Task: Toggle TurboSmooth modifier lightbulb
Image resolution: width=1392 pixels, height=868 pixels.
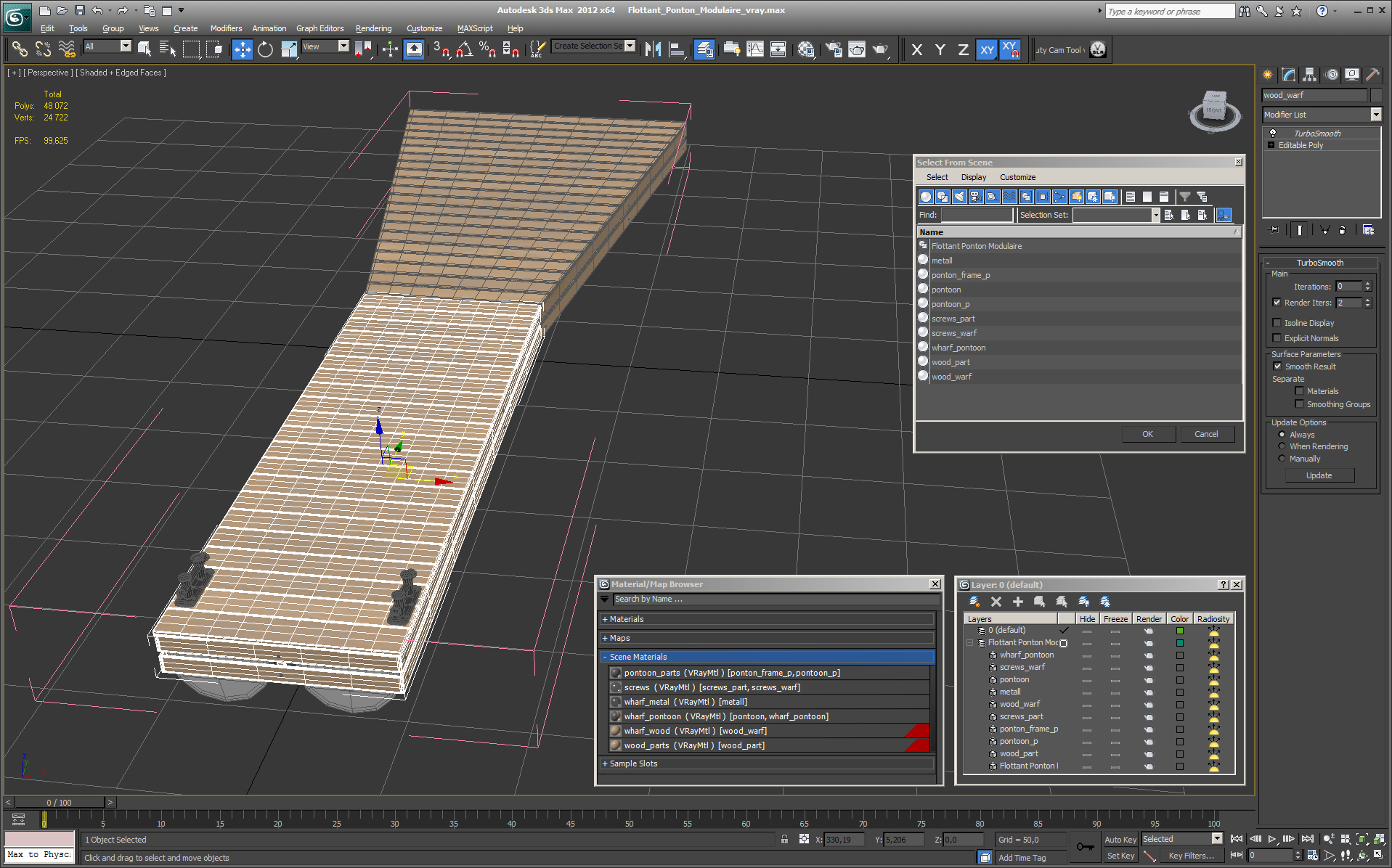Action: tap(1272, 133)
